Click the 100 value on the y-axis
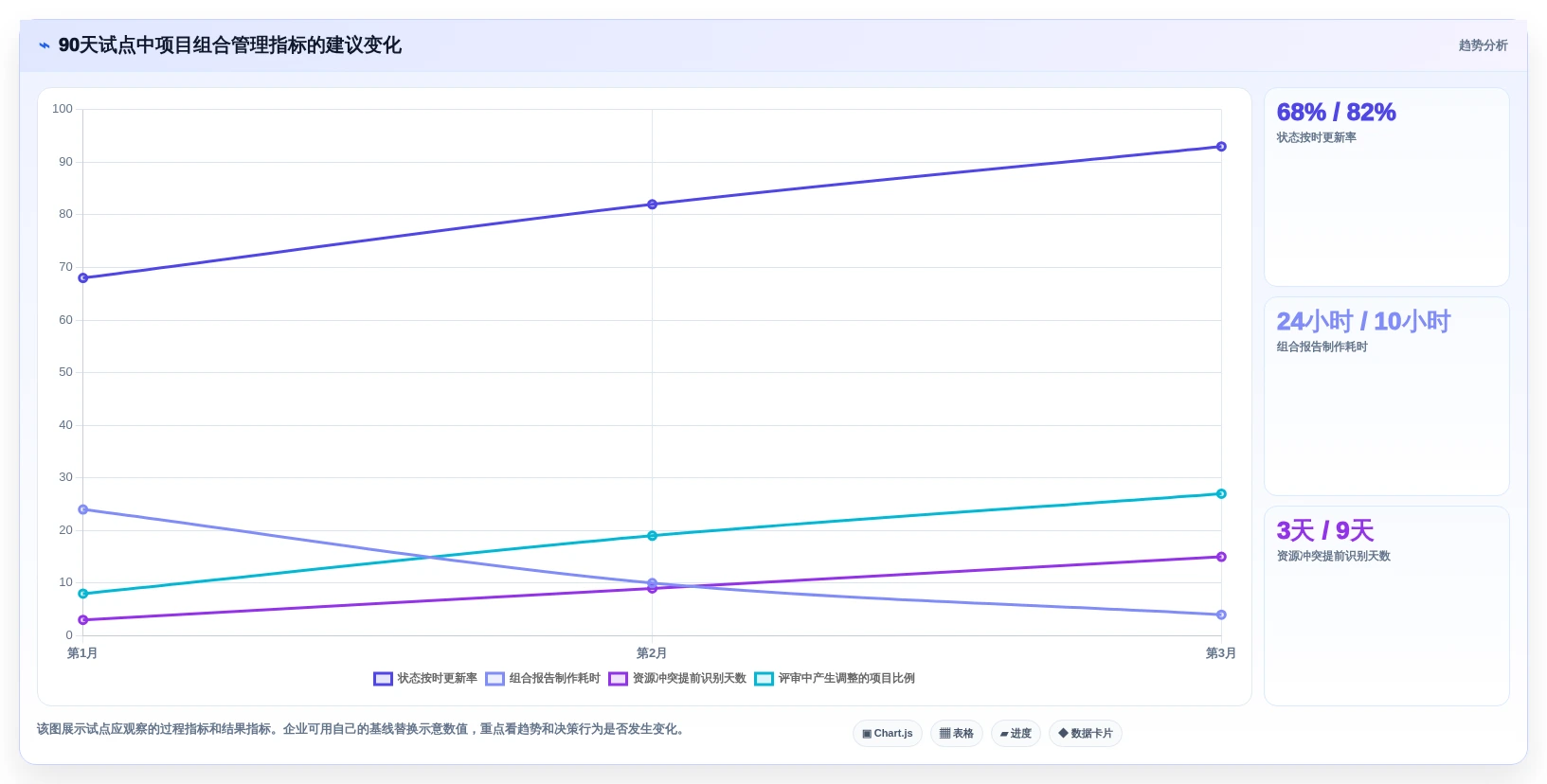 point(63,109)
